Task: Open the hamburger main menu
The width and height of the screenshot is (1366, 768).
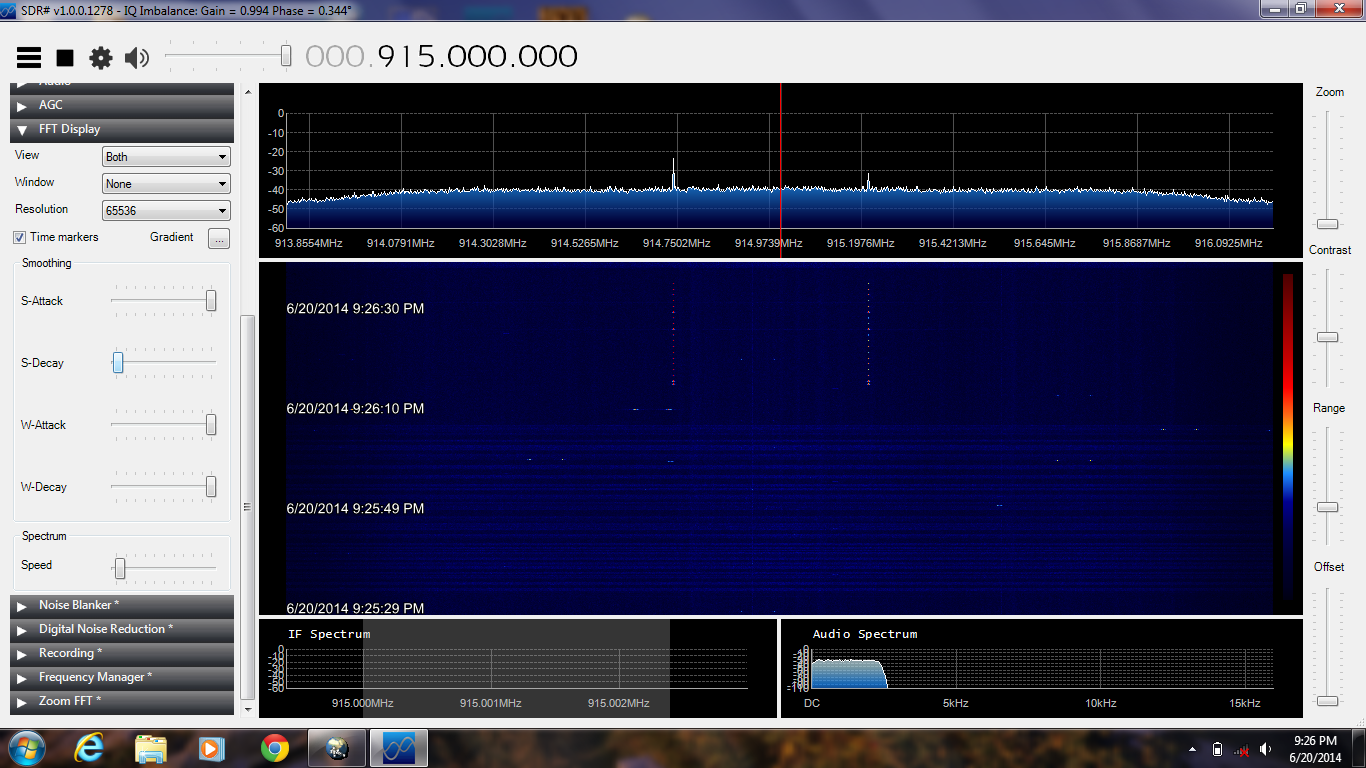Action: 29,58
